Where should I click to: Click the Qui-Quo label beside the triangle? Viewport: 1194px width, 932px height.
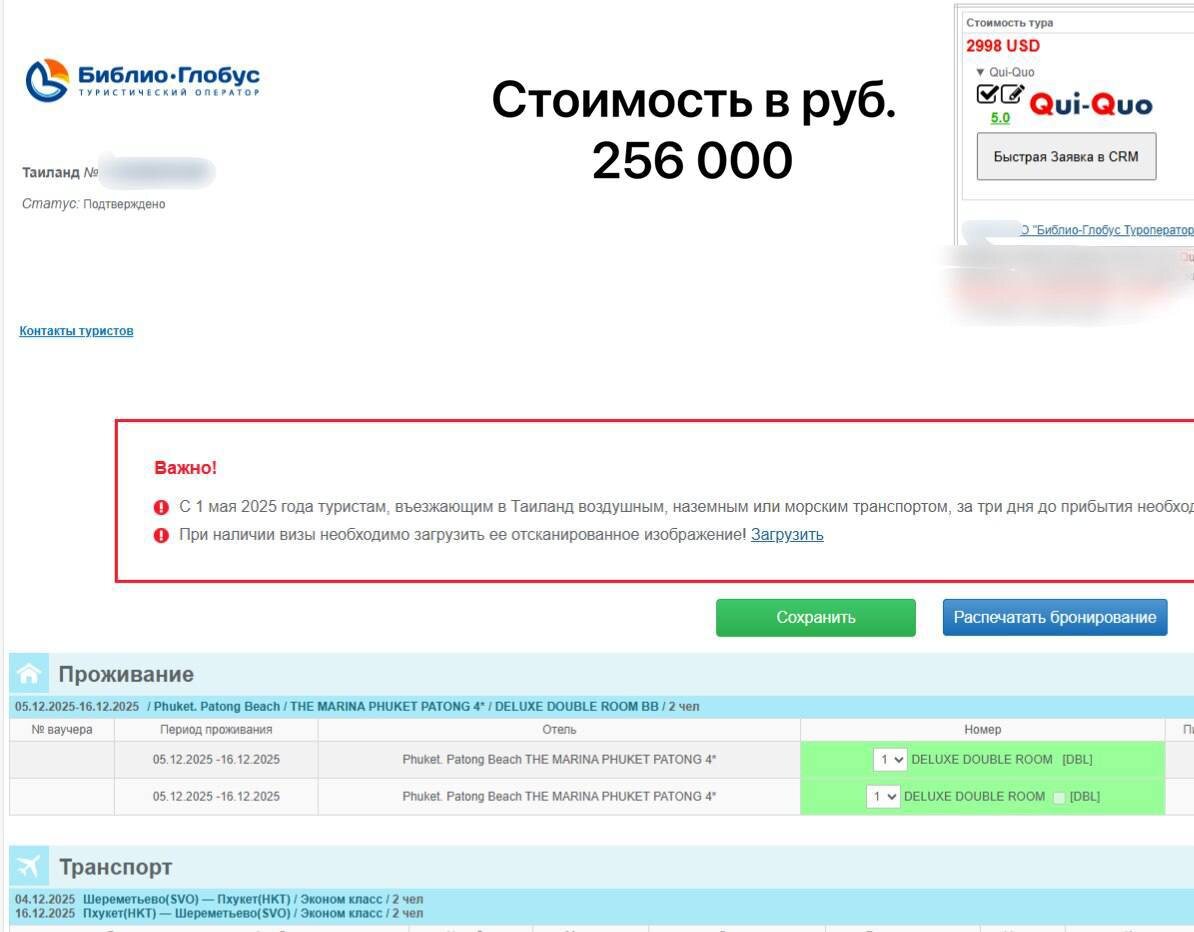(x=1011, y=72)
